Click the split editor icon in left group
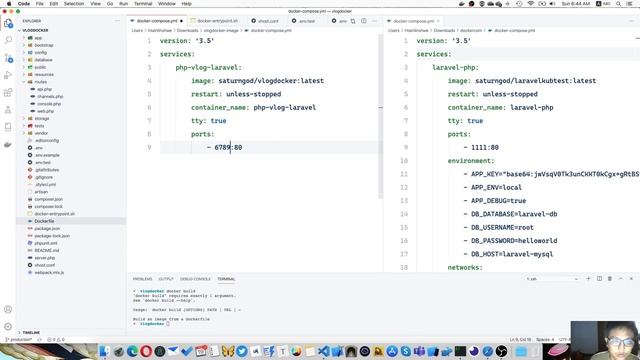This screenshot has width=640, height=360. pyautogui.click(x=364, y=21)
